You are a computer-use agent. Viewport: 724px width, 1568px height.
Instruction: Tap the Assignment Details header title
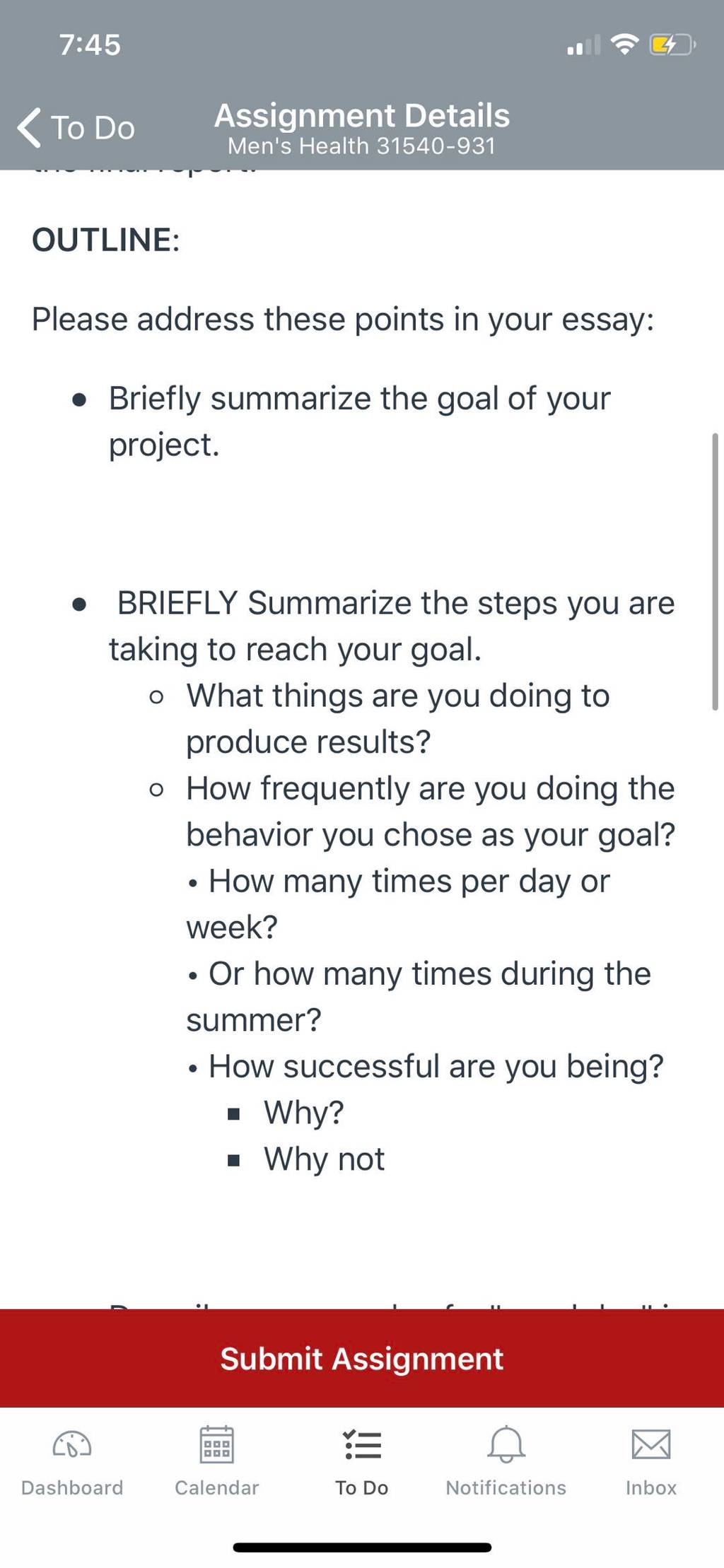(362, 115)
